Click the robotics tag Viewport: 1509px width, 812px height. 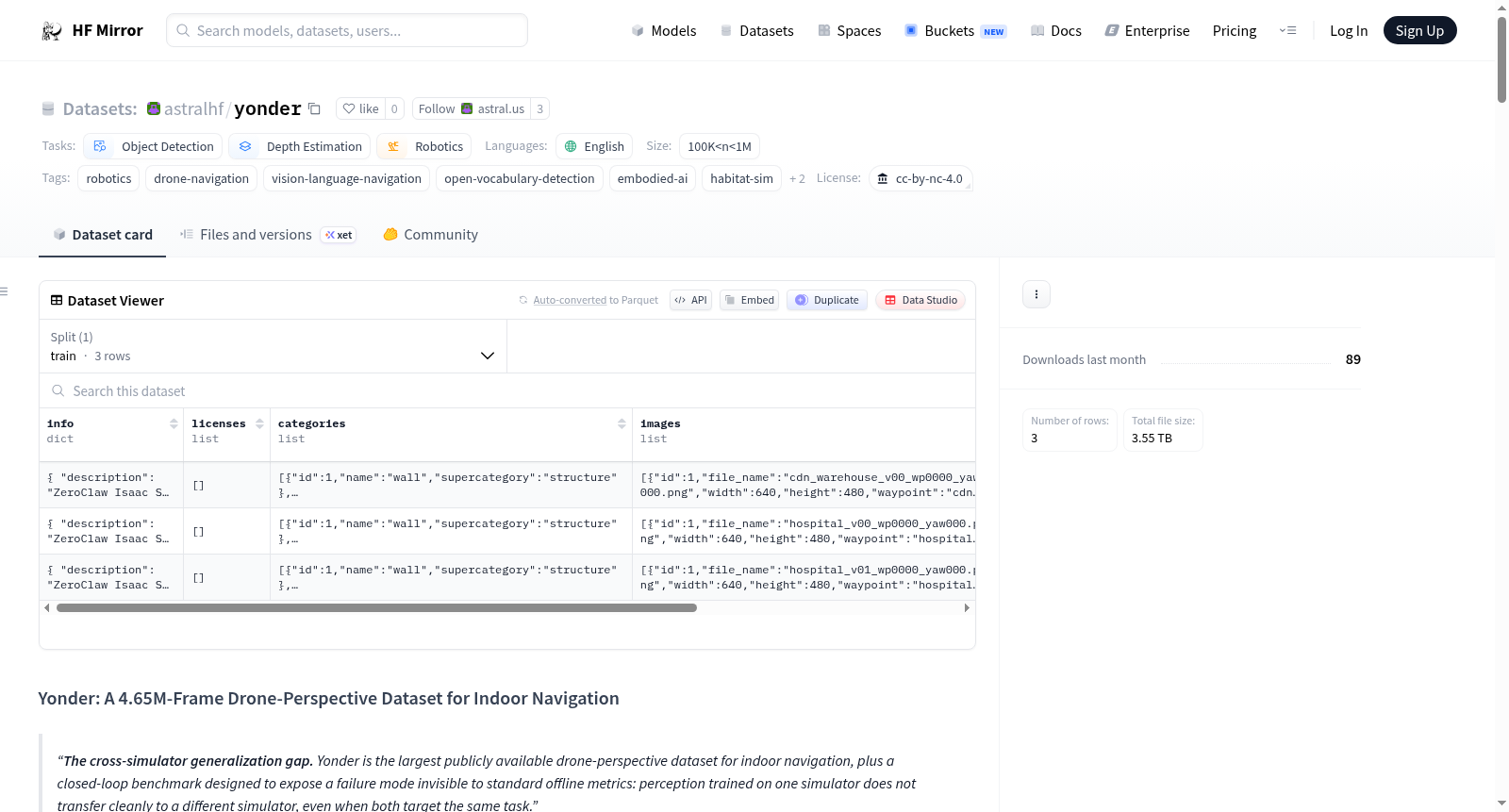[108, 178]
